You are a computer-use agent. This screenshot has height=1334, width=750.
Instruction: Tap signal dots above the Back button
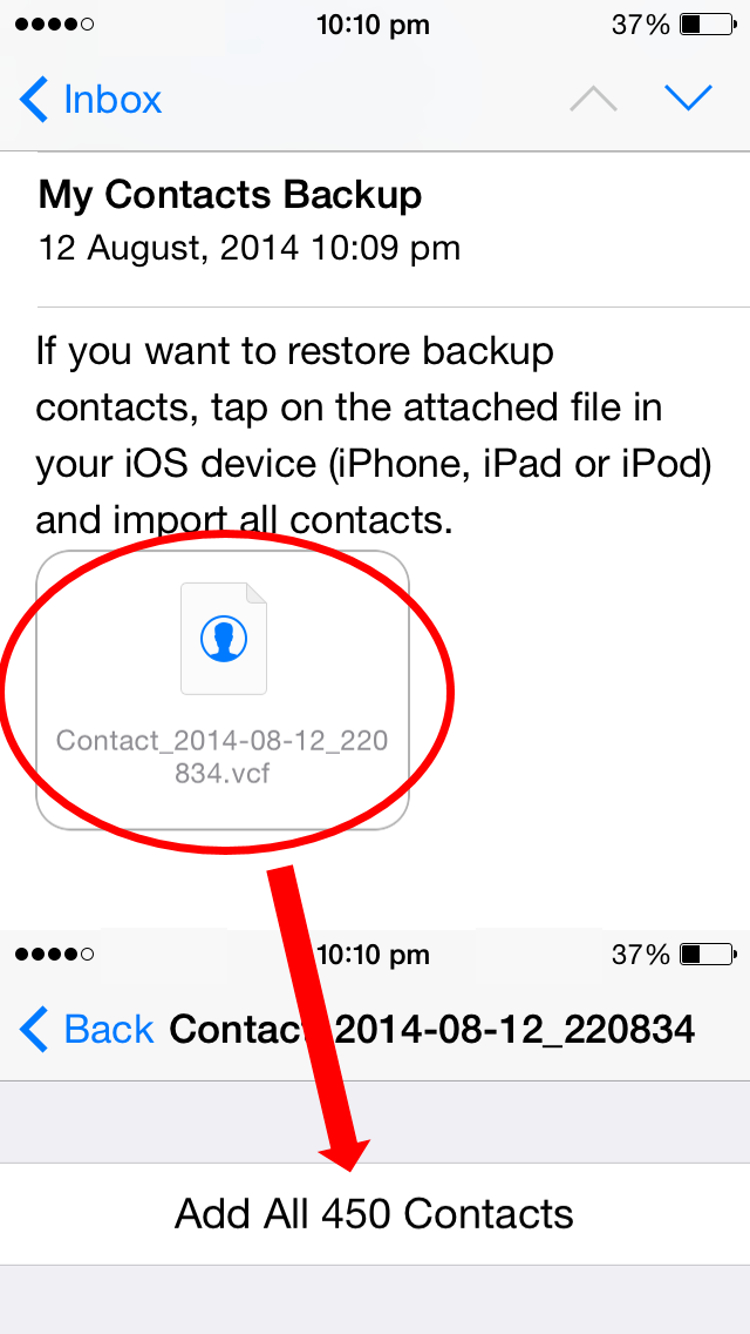click(x=56, y=955)
